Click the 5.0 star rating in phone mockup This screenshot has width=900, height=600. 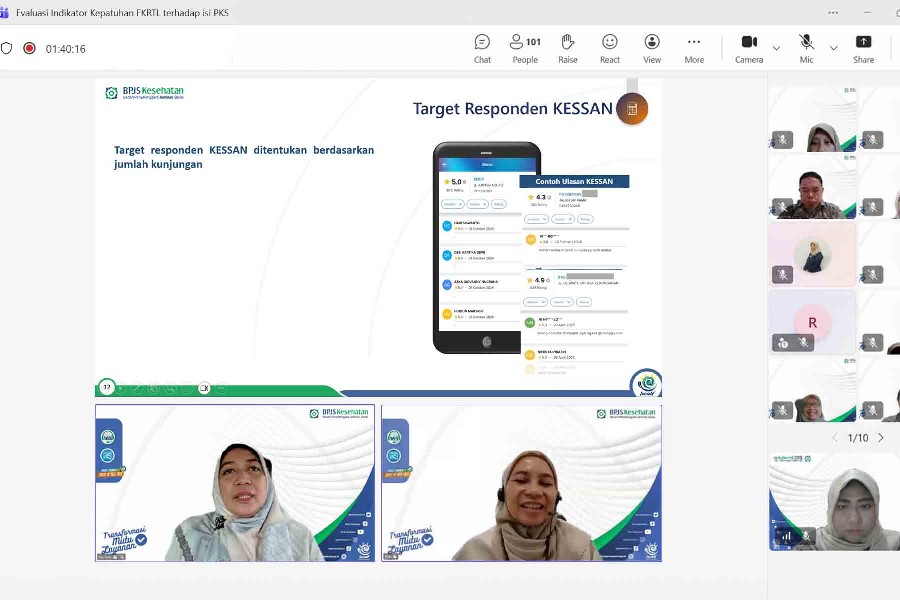[x=455, y=182]
